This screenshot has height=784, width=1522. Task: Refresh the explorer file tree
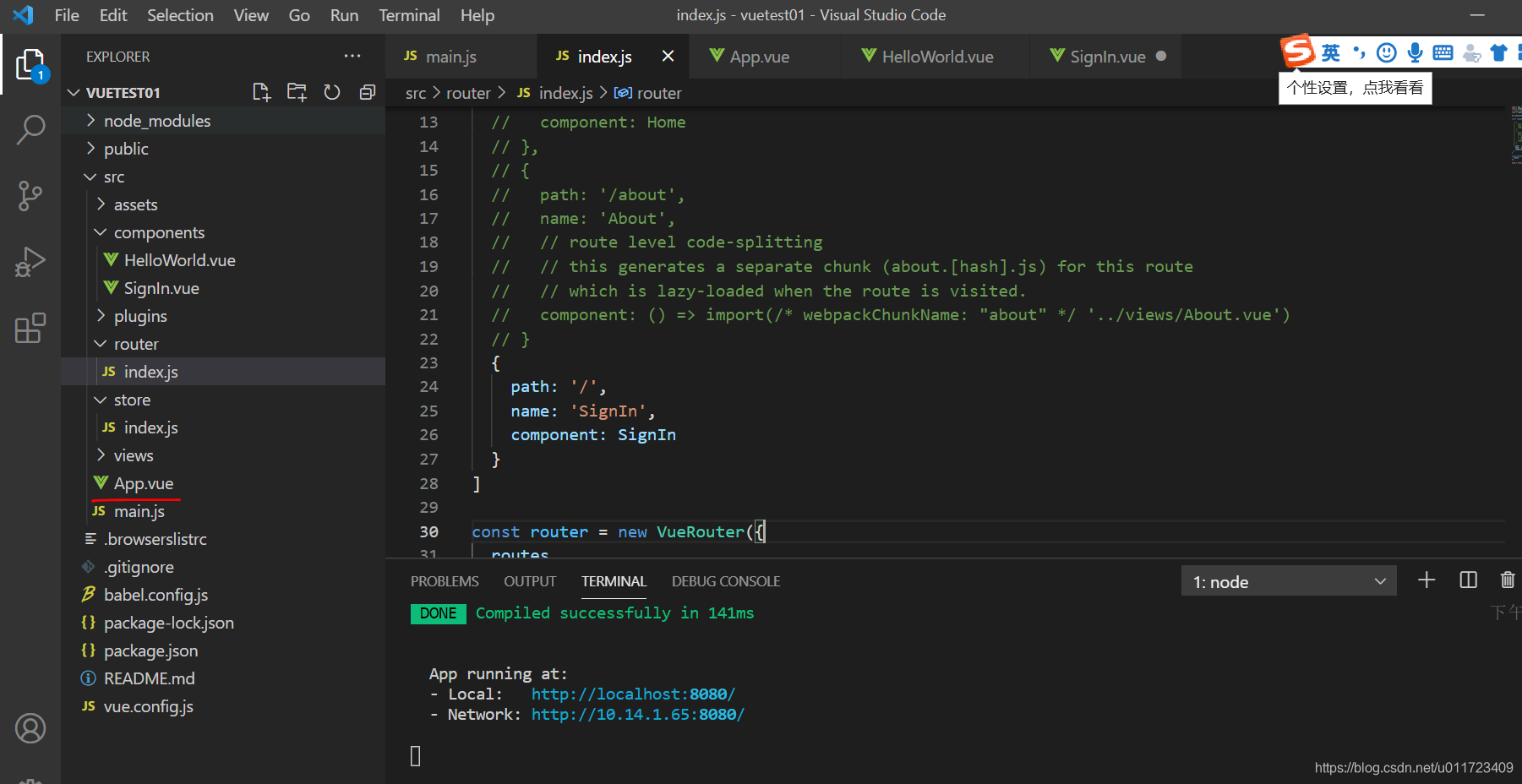click(332, 92)
